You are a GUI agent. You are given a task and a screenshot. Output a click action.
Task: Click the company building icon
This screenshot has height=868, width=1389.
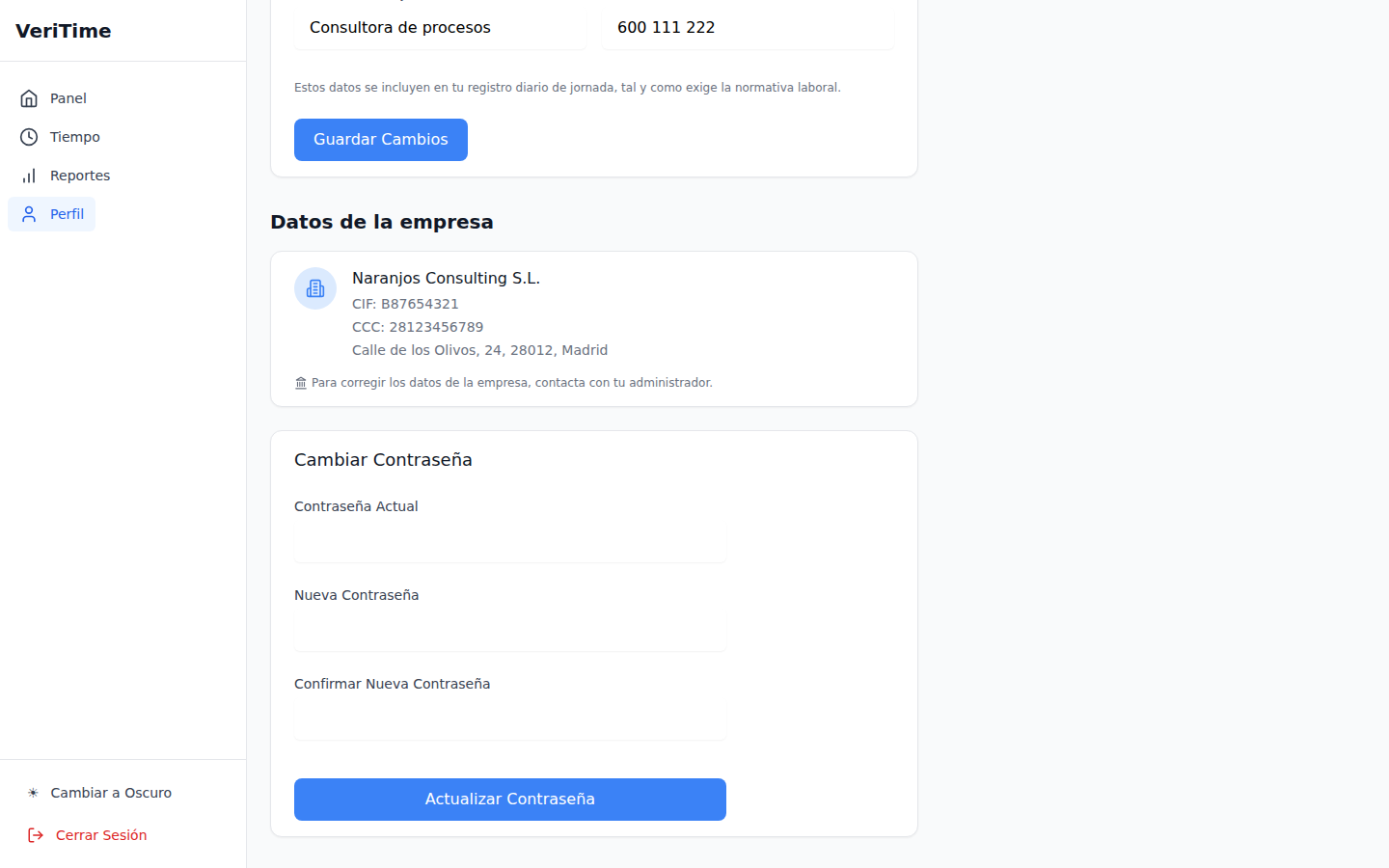coord(315,288)
